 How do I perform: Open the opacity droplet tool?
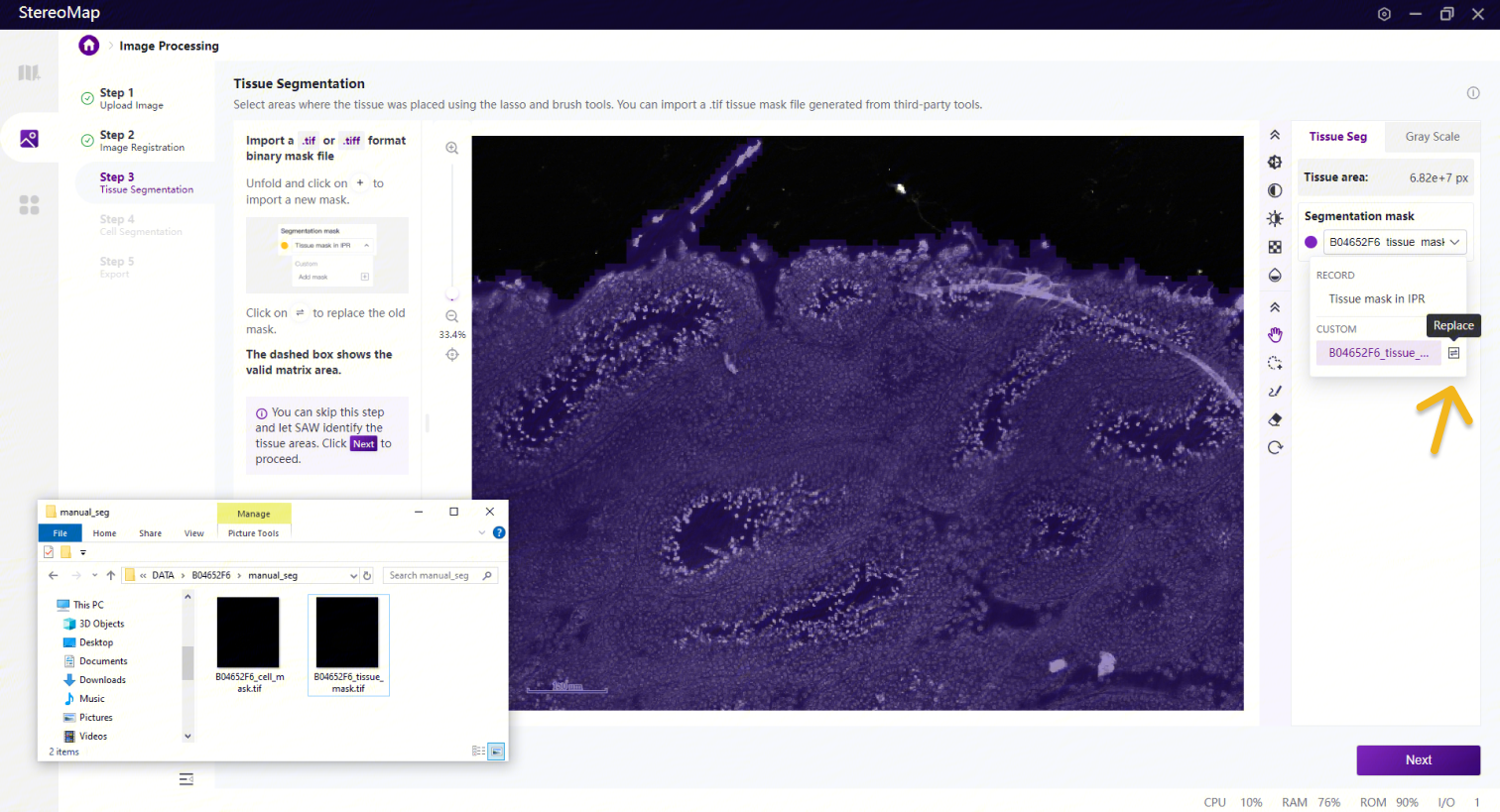(1275, 275)
